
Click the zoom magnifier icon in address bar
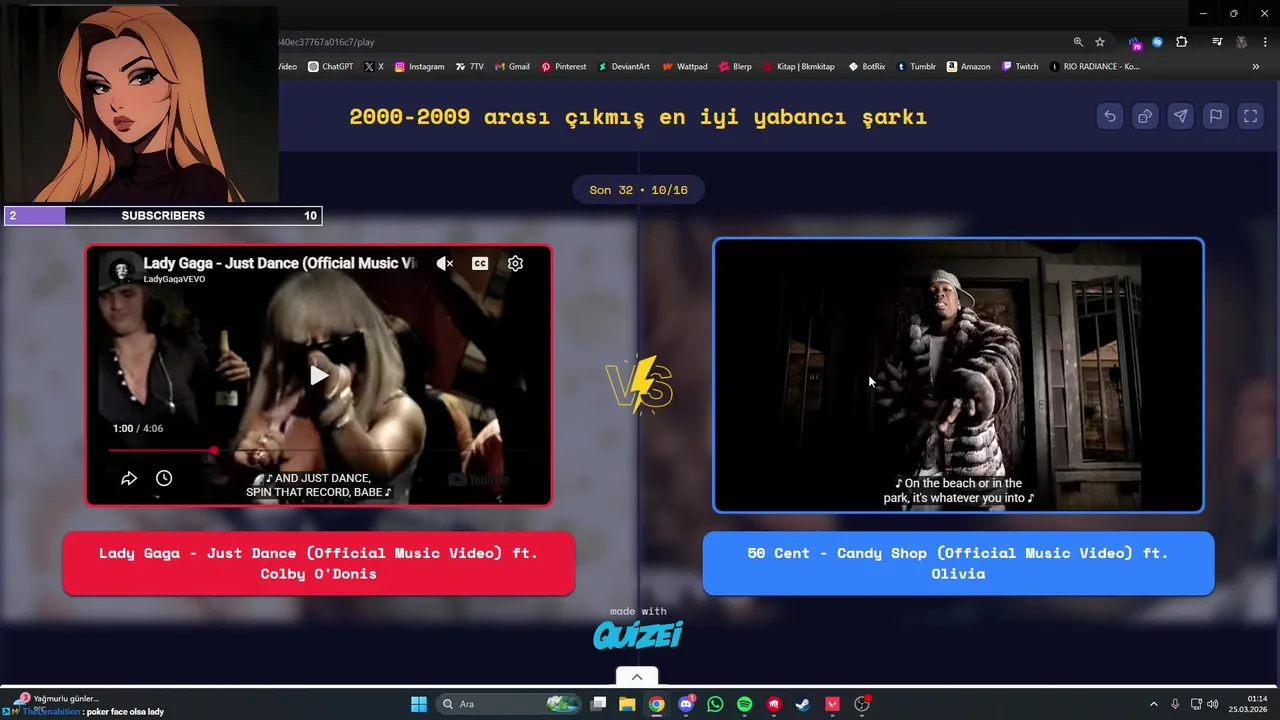(1078, 42)
